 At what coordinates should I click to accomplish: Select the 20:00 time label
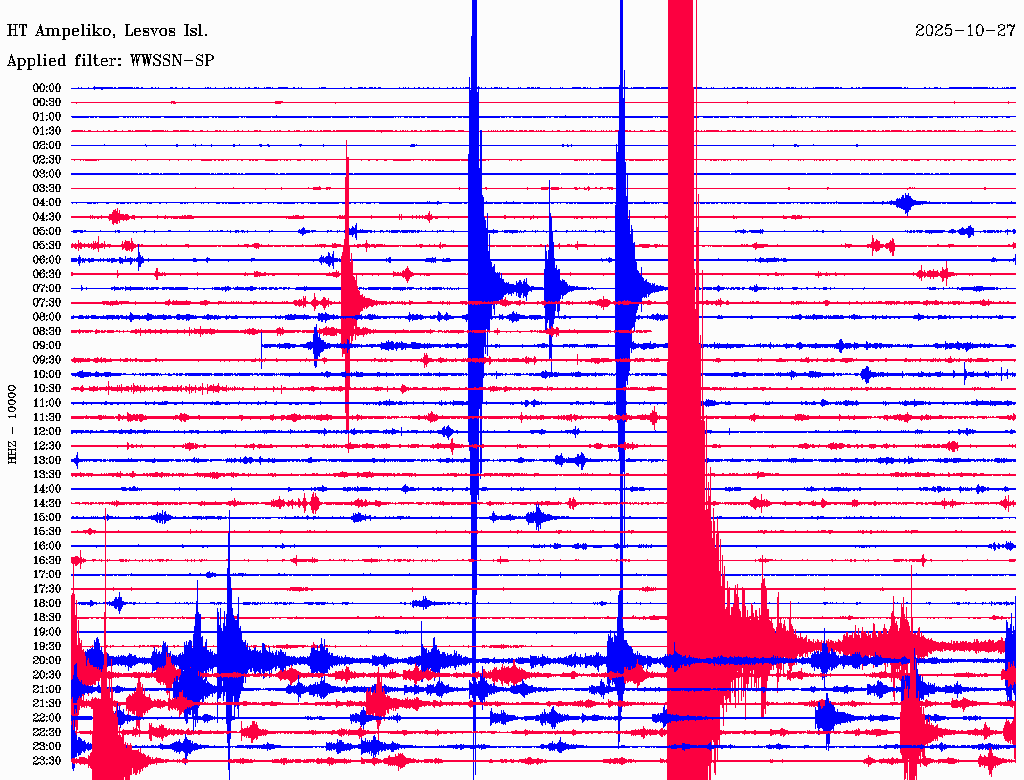(47, 660)
